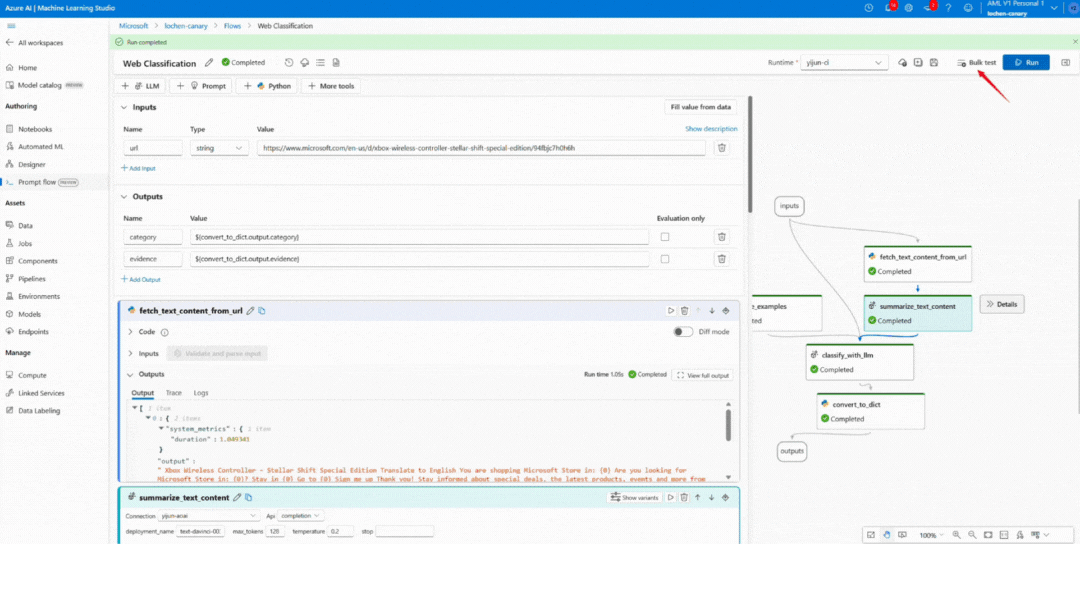Rename fetch_text_content_from_url with pencil icon

251,311
